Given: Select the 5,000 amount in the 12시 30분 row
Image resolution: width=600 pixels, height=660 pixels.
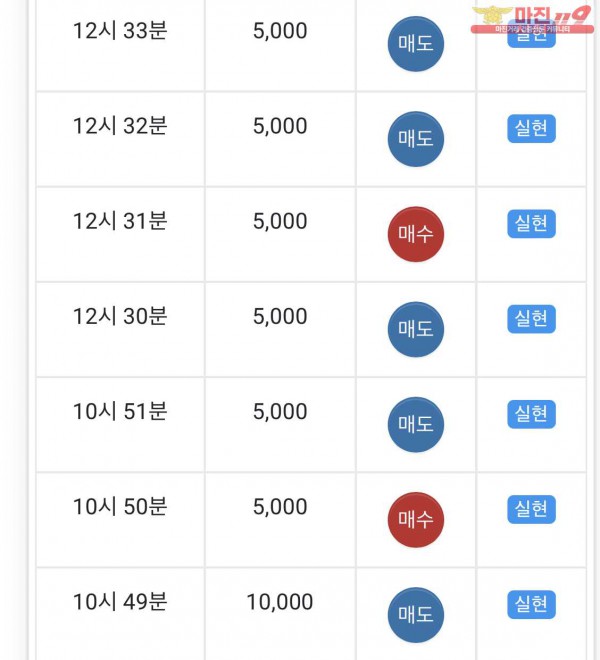Looking at the screenshot, I should point(280,316).
